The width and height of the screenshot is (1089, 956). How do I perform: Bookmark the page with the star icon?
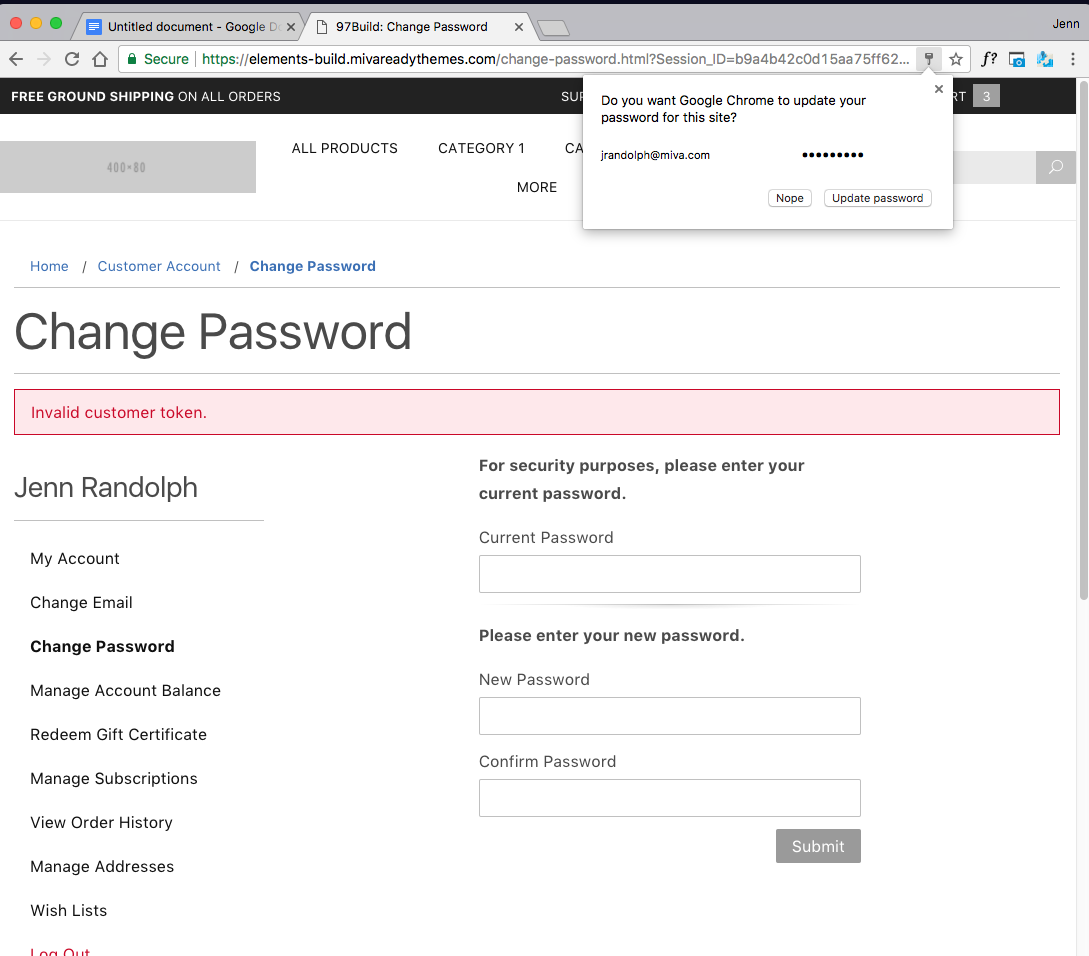tap(956, 59)
